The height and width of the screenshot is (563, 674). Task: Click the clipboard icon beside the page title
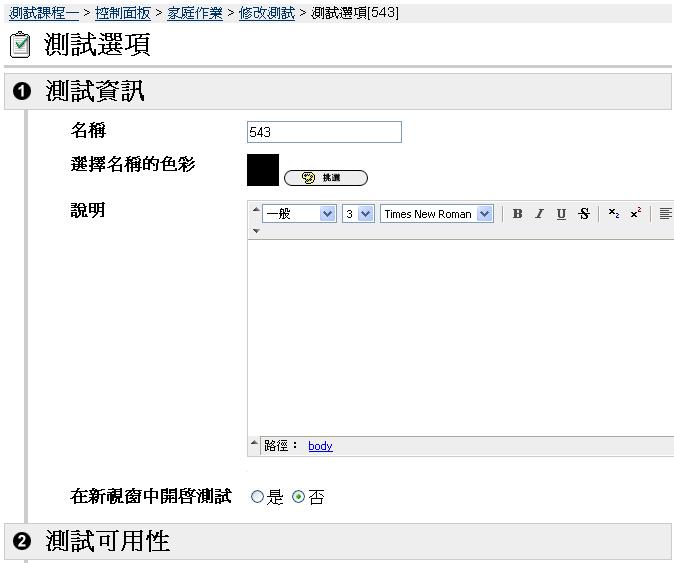pos(20,45)
